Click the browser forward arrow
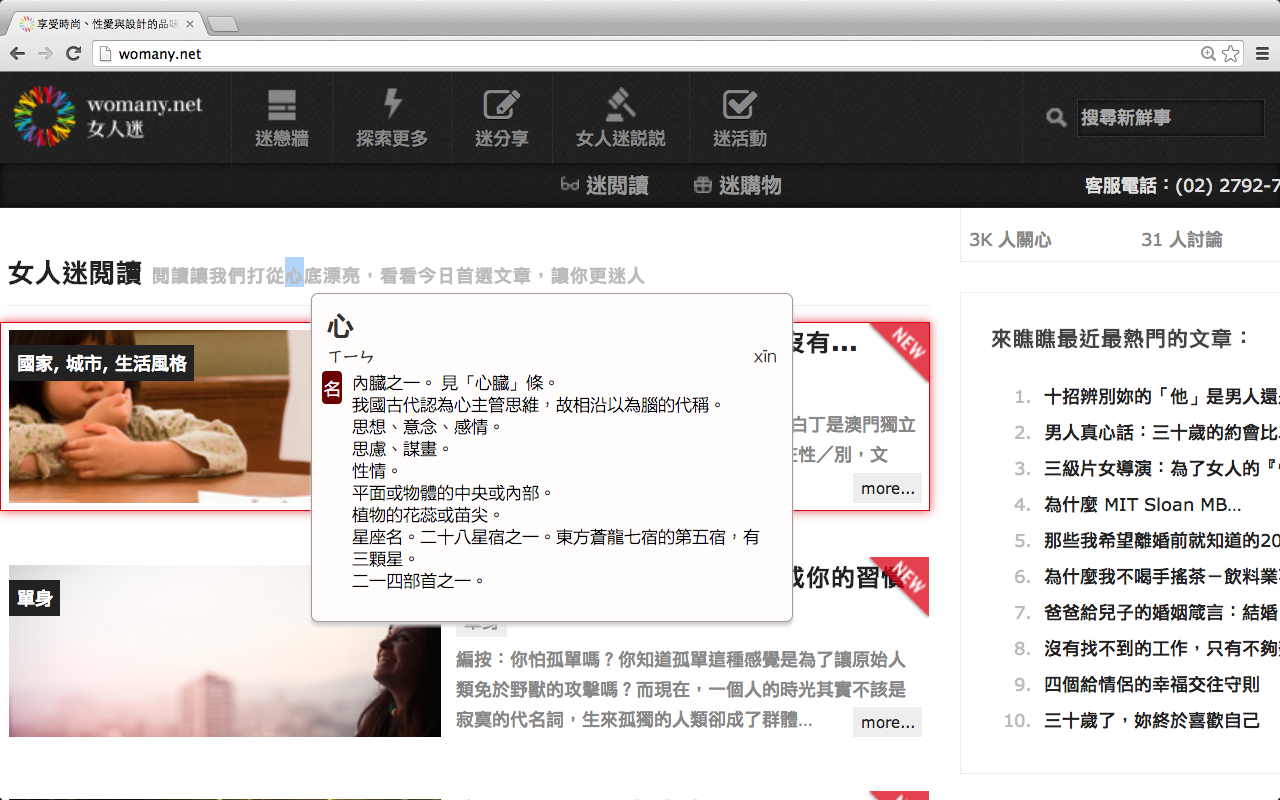This screenshot has height=800, width=1280. pos(45,54)
